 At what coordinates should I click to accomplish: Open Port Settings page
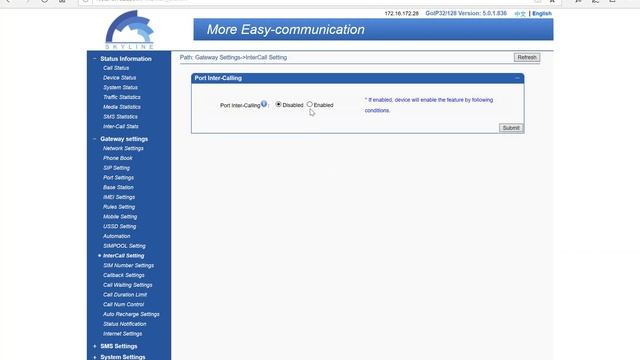pos(118,178)
